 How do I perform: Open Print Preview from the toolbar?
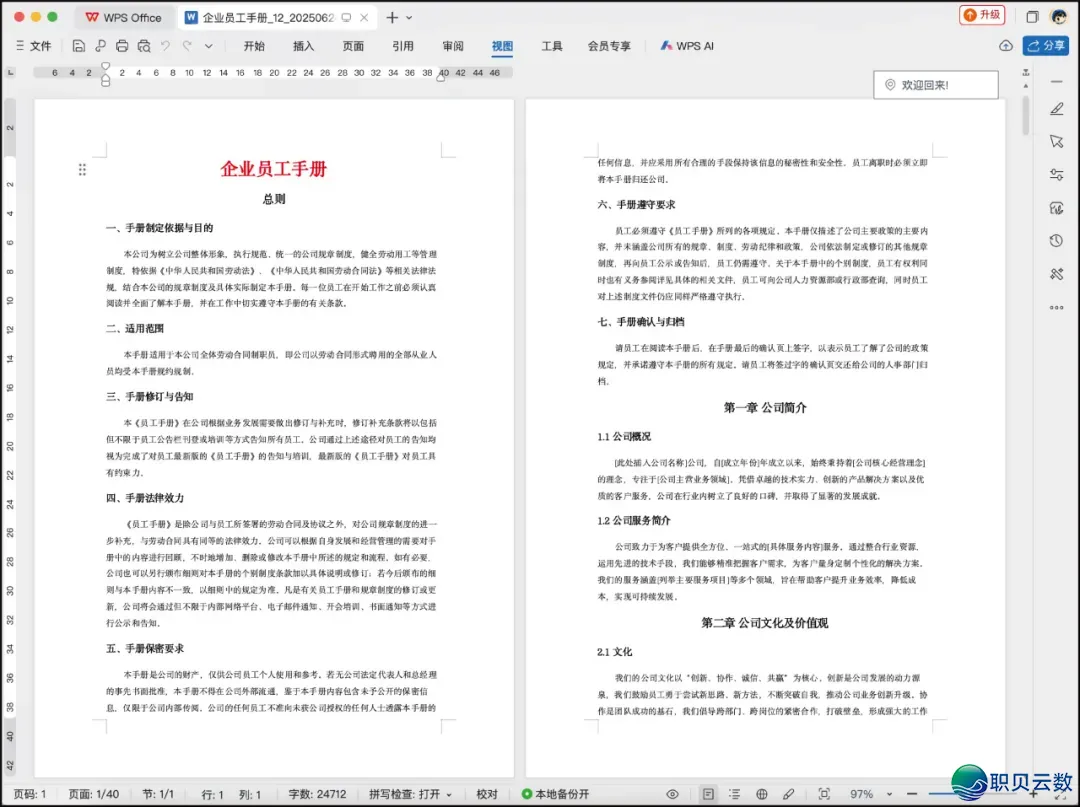click(x=143, y=46)
